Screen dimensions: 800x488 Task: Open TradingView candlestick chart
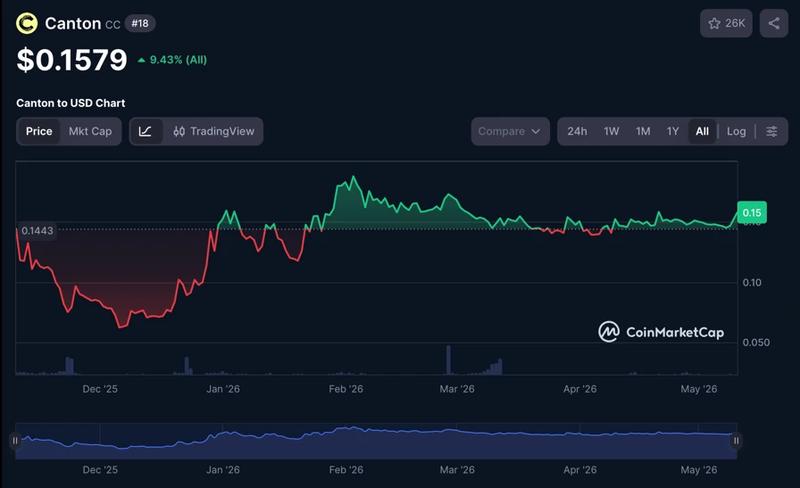(x=213, y=132)
